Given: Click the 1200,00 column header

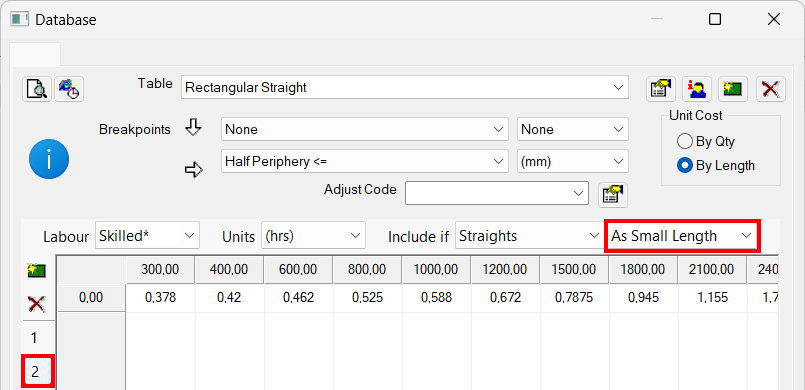Looking at the screenshot, I should pos(506,269).
